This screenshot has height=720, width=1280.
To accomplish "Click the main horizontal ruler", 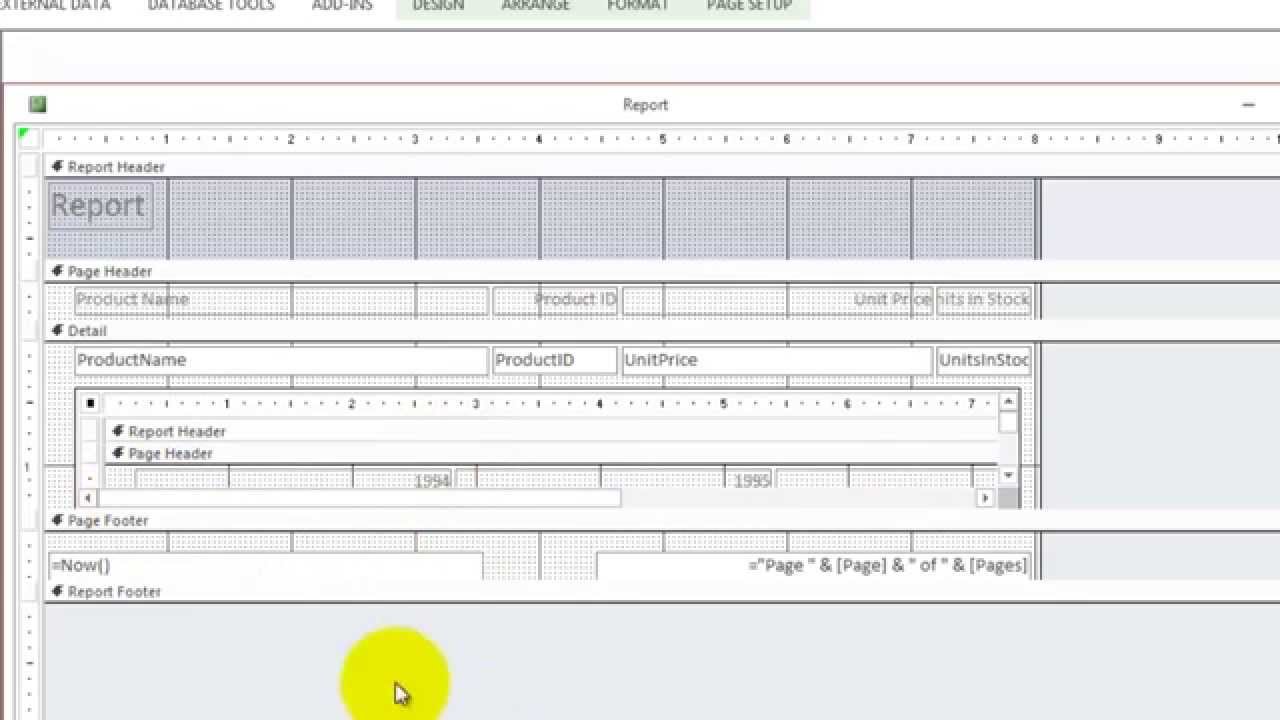I will pyautogui.click(x=660, y=139).
